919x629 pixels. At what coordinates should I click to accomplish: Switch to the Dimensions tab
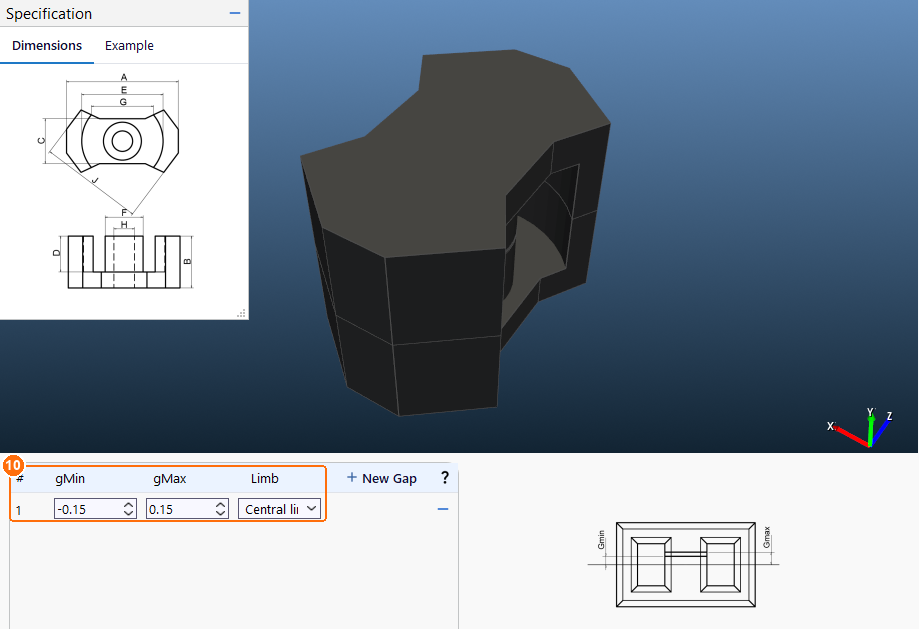tap(47, 46)
